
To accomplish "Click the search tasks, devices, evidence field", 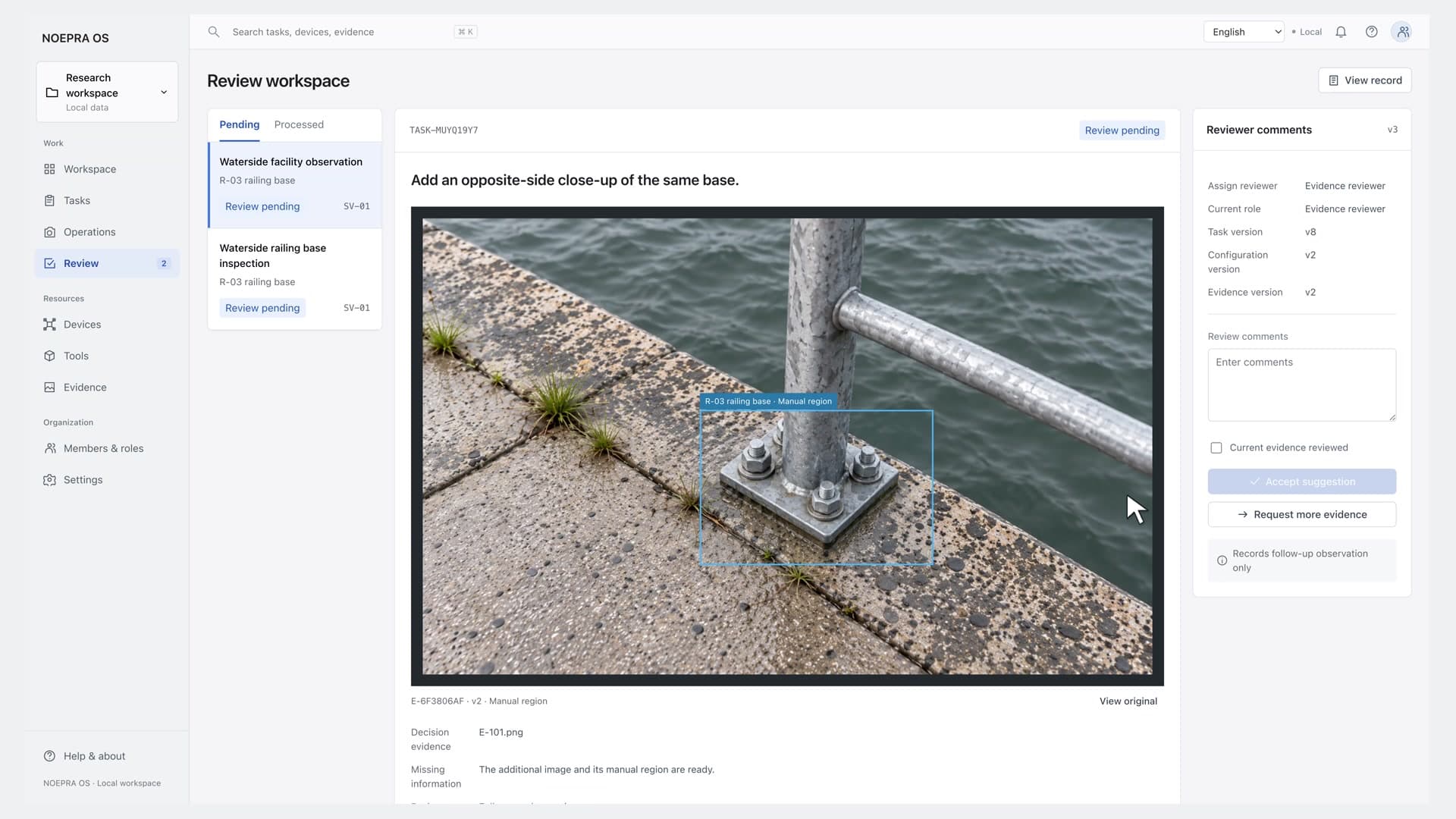I will point(341,32).
